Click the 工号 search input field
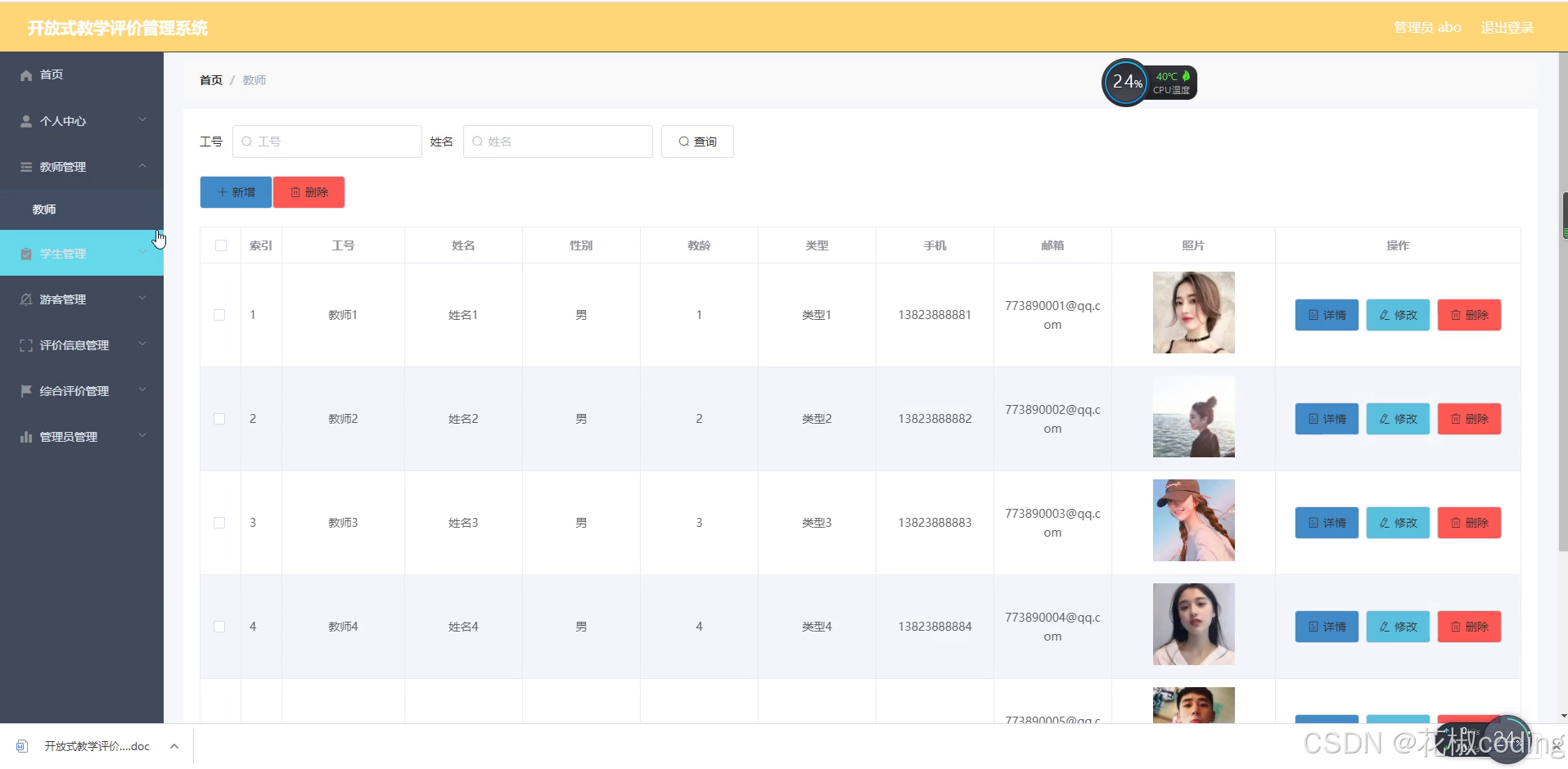Image resolution: width=1568 pixels, height=769 pixels. (x=327, y=142)
